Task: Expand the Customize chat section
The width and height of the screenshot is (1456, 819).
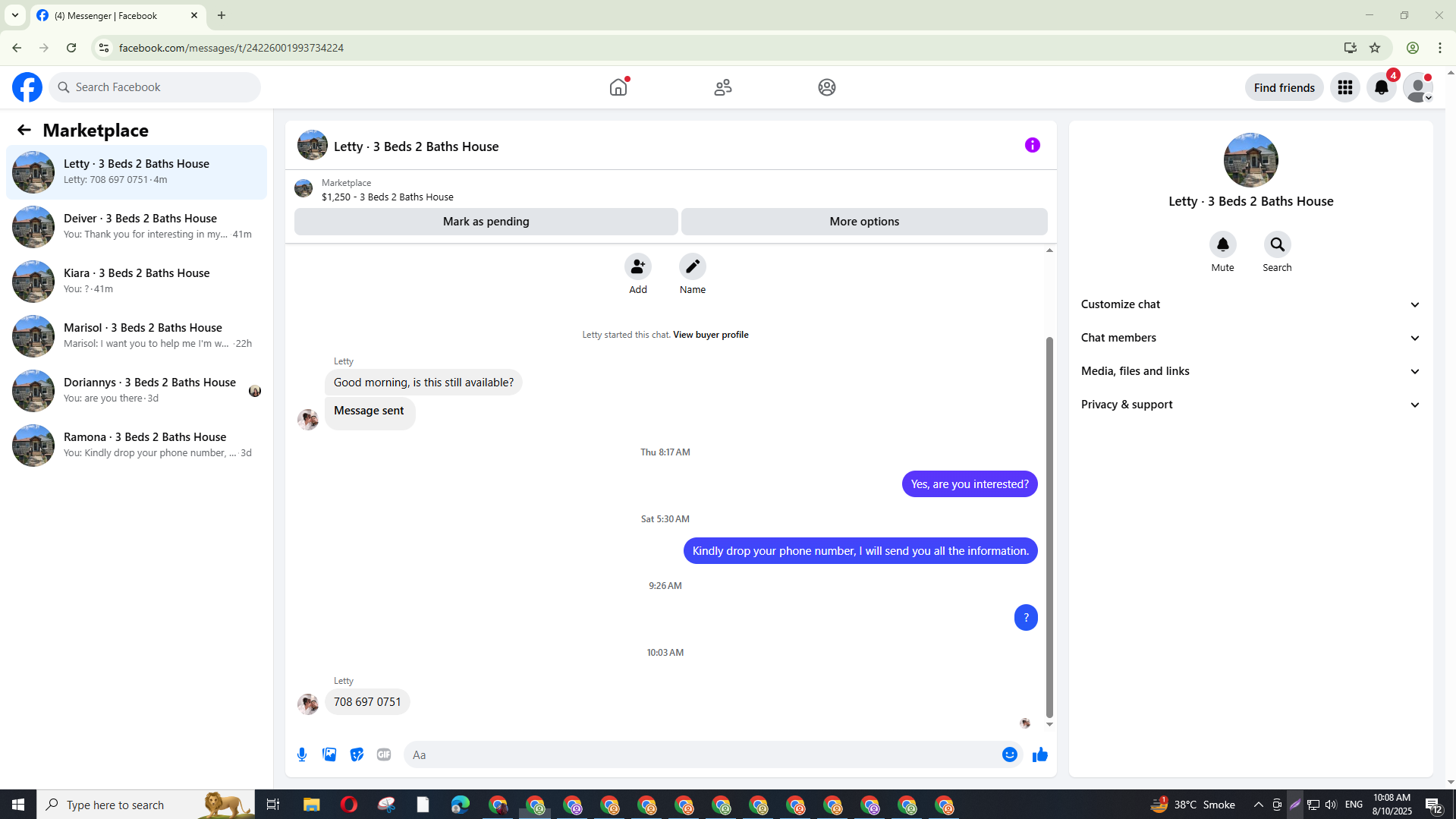Action: (x=1250, y=304)
